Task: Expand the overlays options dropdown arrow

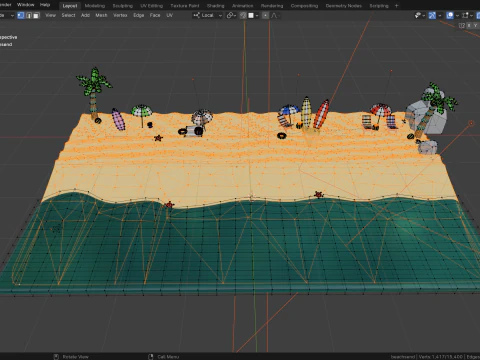Action: (457, 15)
